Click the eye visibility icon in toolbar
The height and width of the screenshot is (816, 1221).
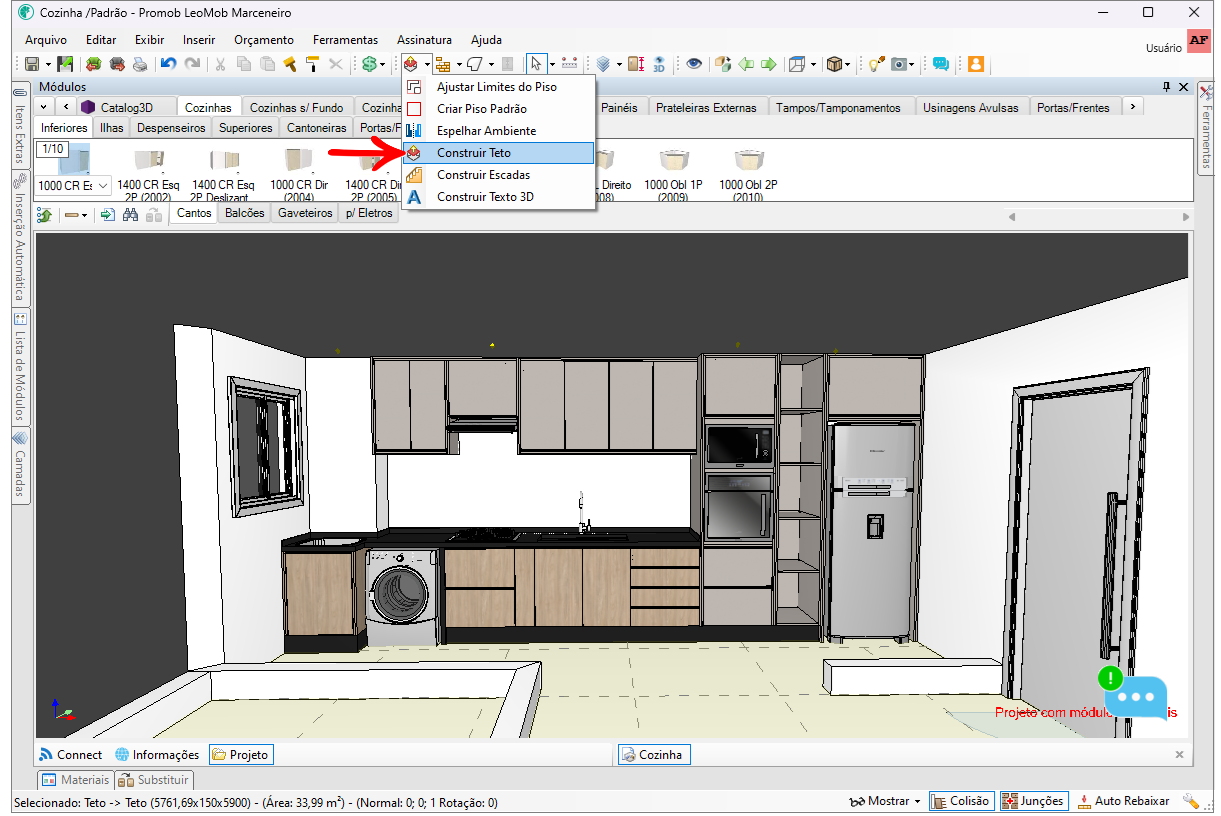(694, 64)
